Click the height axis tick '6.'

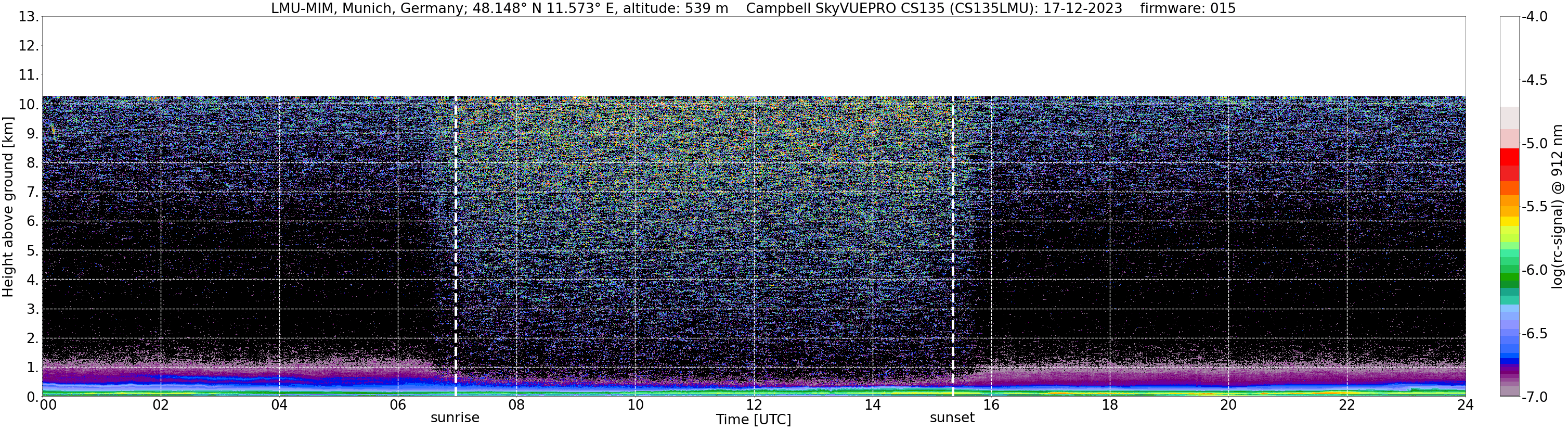(x=32, y=221)
